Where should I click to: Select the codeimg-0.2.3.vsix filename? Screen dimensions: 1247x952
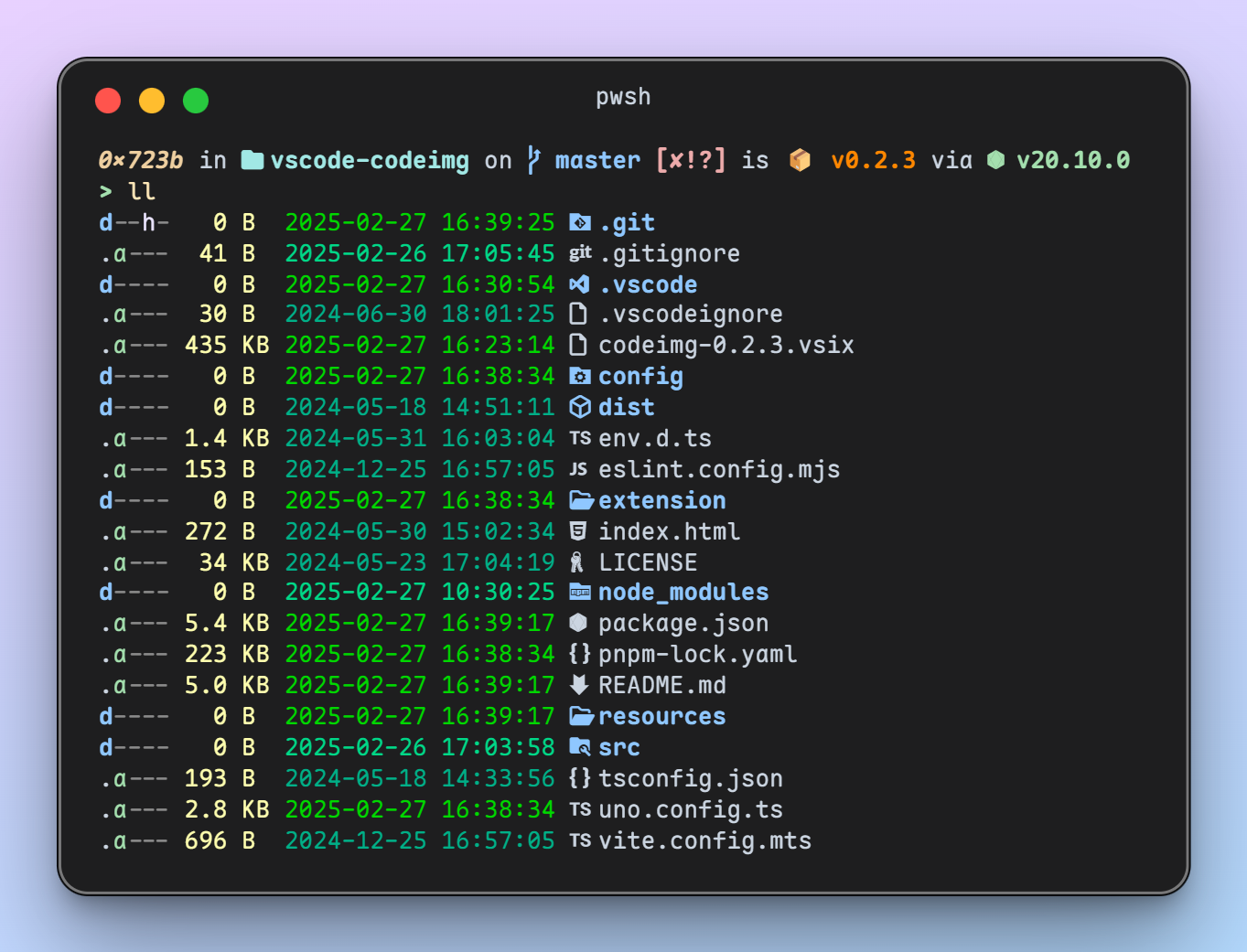point(726,345)
